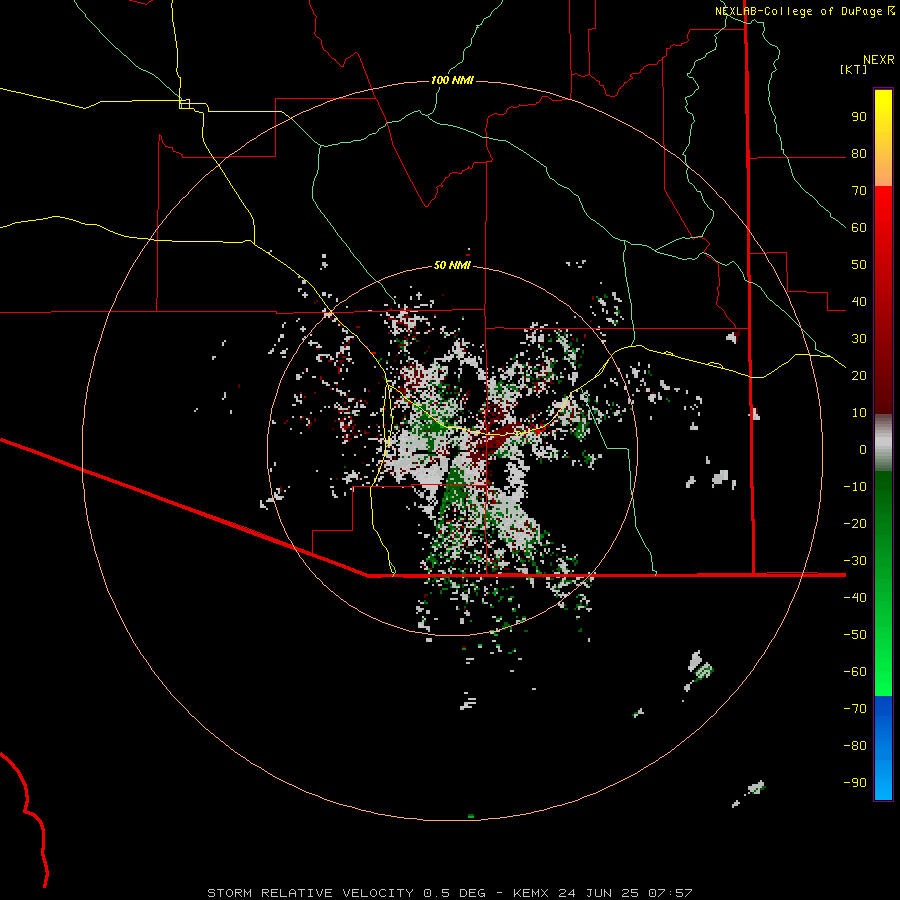900x900 pixels.
Task: Click the positive 90 knot scale value
Action: 859,117
